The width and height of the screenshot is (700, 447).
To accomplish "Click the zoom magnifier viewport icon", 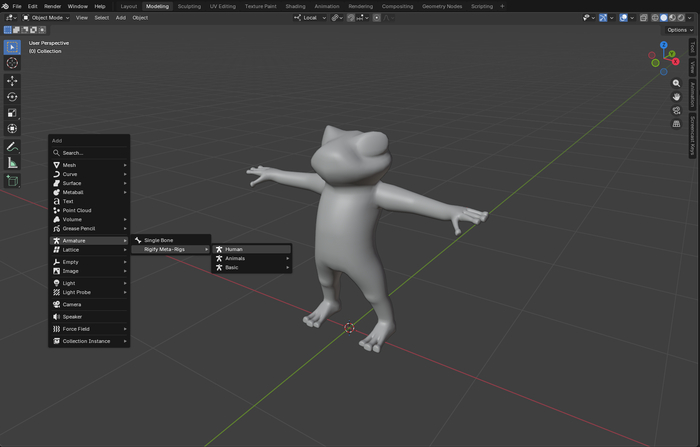I will click(677, 84).
